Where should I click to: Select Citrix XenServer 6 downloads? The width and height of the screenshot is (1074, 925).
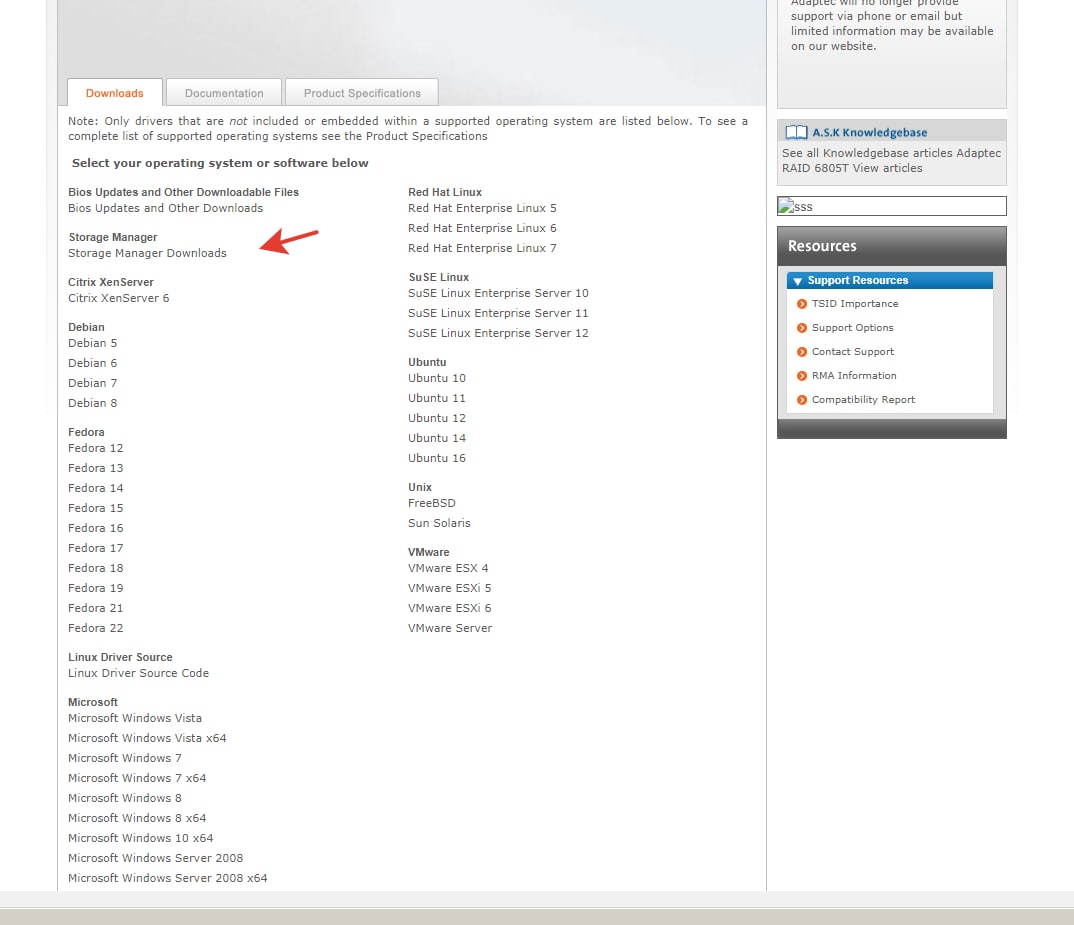click(x=118, y=298)
